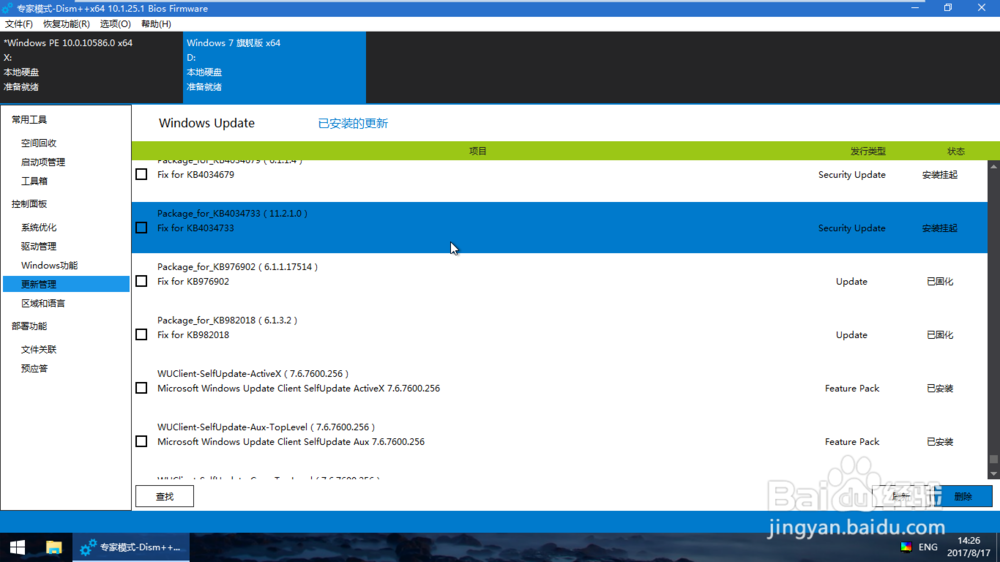Screen dimensions: 1000x562
Task: Check the KB4034679 update checkbox
Action: (x=142, y=174)
